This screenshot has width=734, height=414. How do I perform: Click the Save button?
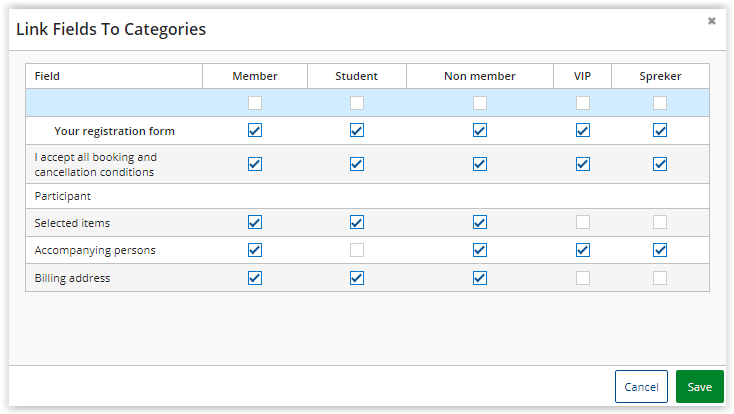coord(699,387)
